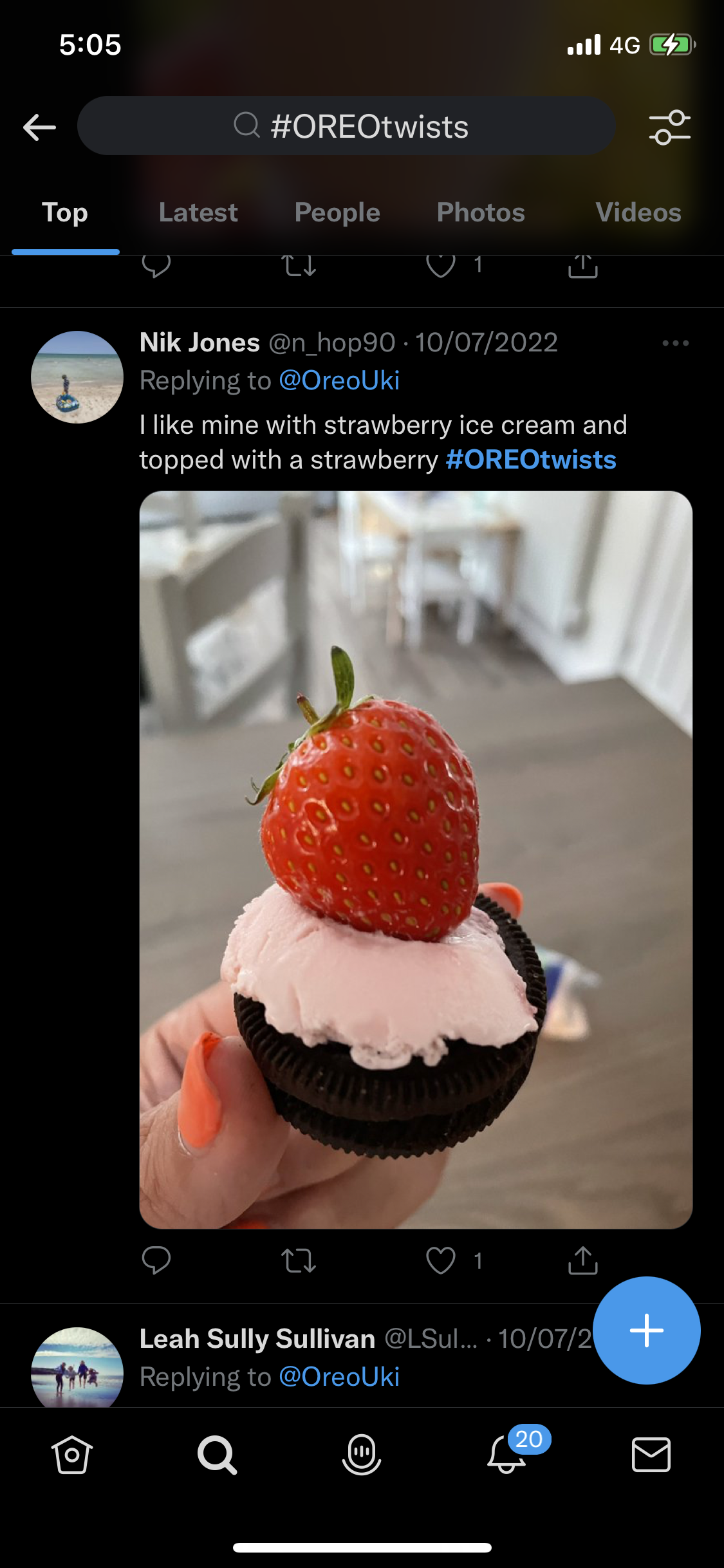Viewport: 724px width, 1568px height.
Task: Like Nik Jones's strawberry Oreo tweet
Action: pos(441,1260)
